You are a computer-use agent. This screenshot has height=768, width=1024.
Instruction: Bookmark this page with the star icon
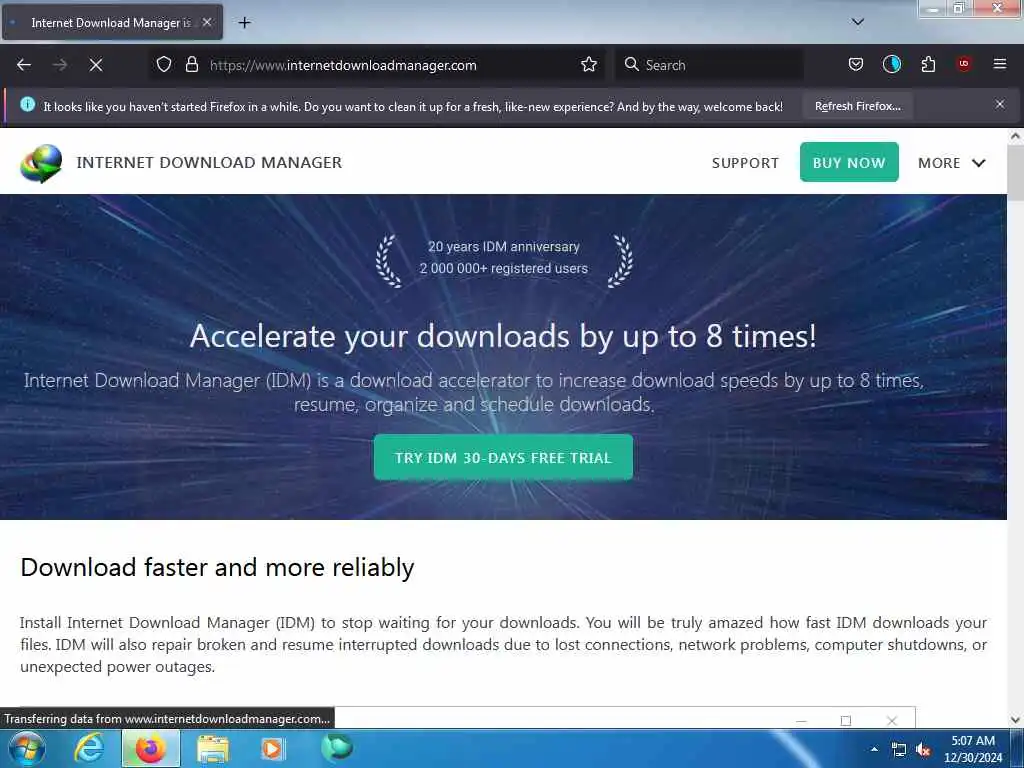[589, 65]
